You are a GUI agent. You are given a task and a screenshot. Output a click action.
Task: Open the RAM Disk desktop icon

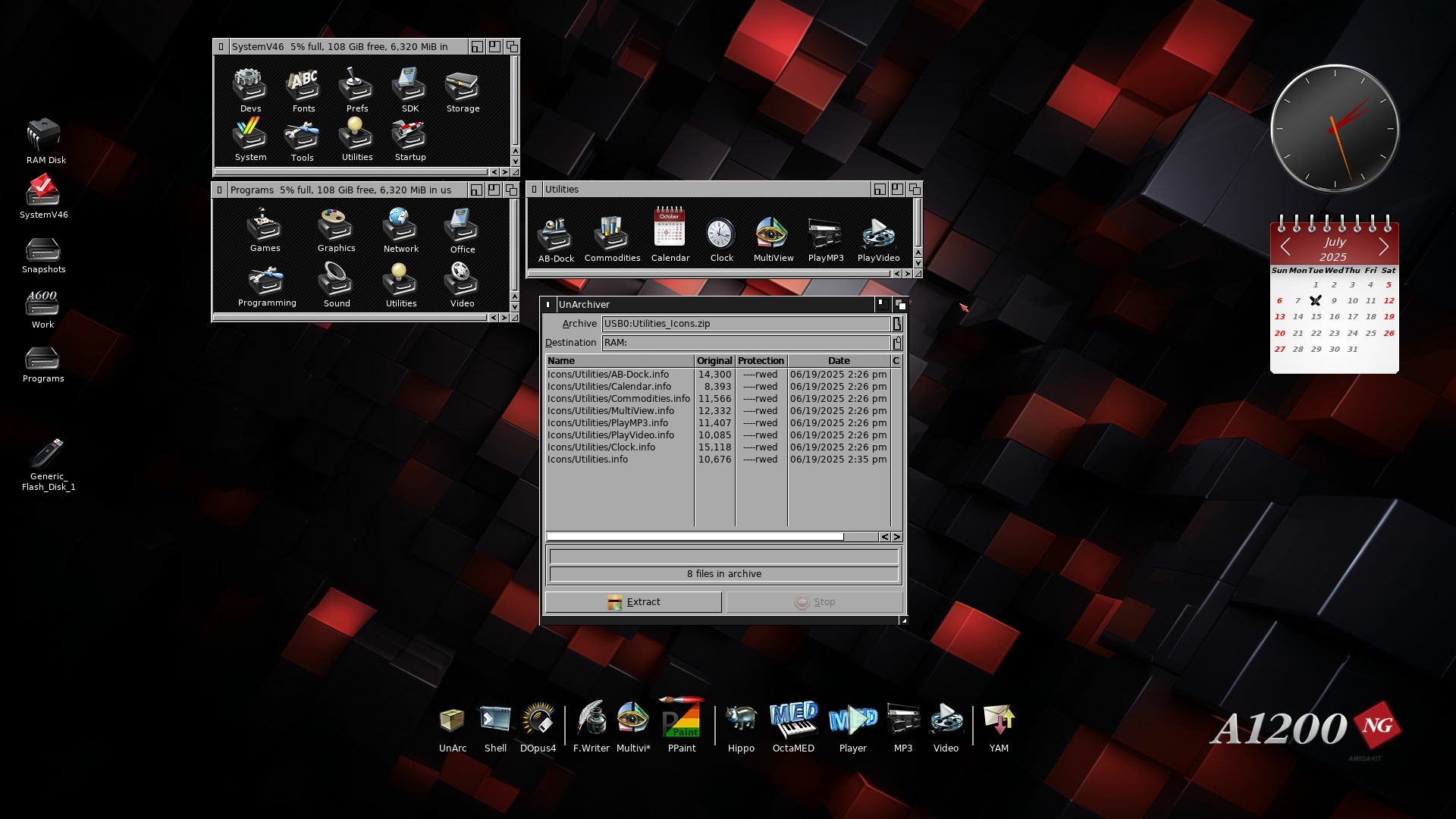[x=43, y=135]
